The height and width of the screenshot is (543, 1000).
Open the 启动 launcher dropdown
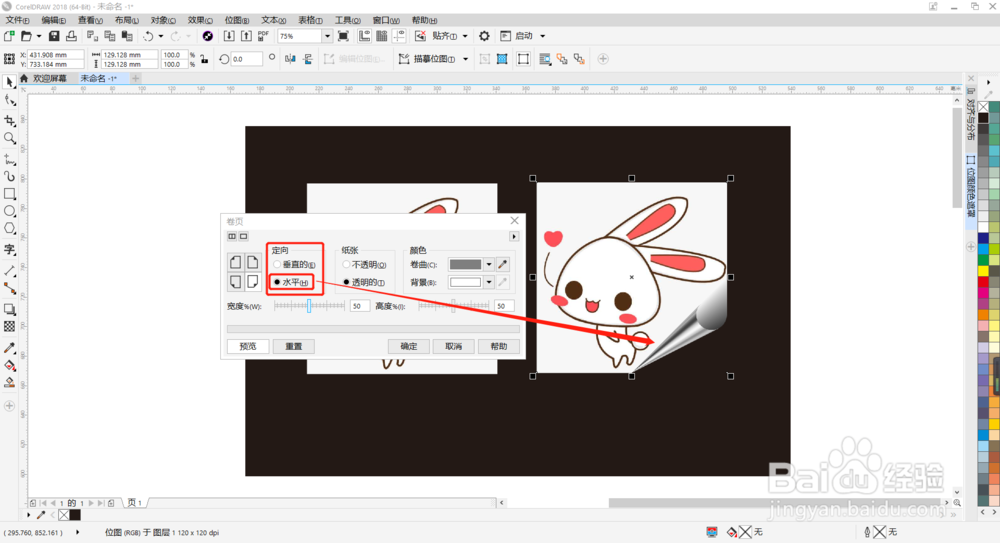tap(543, 36)
